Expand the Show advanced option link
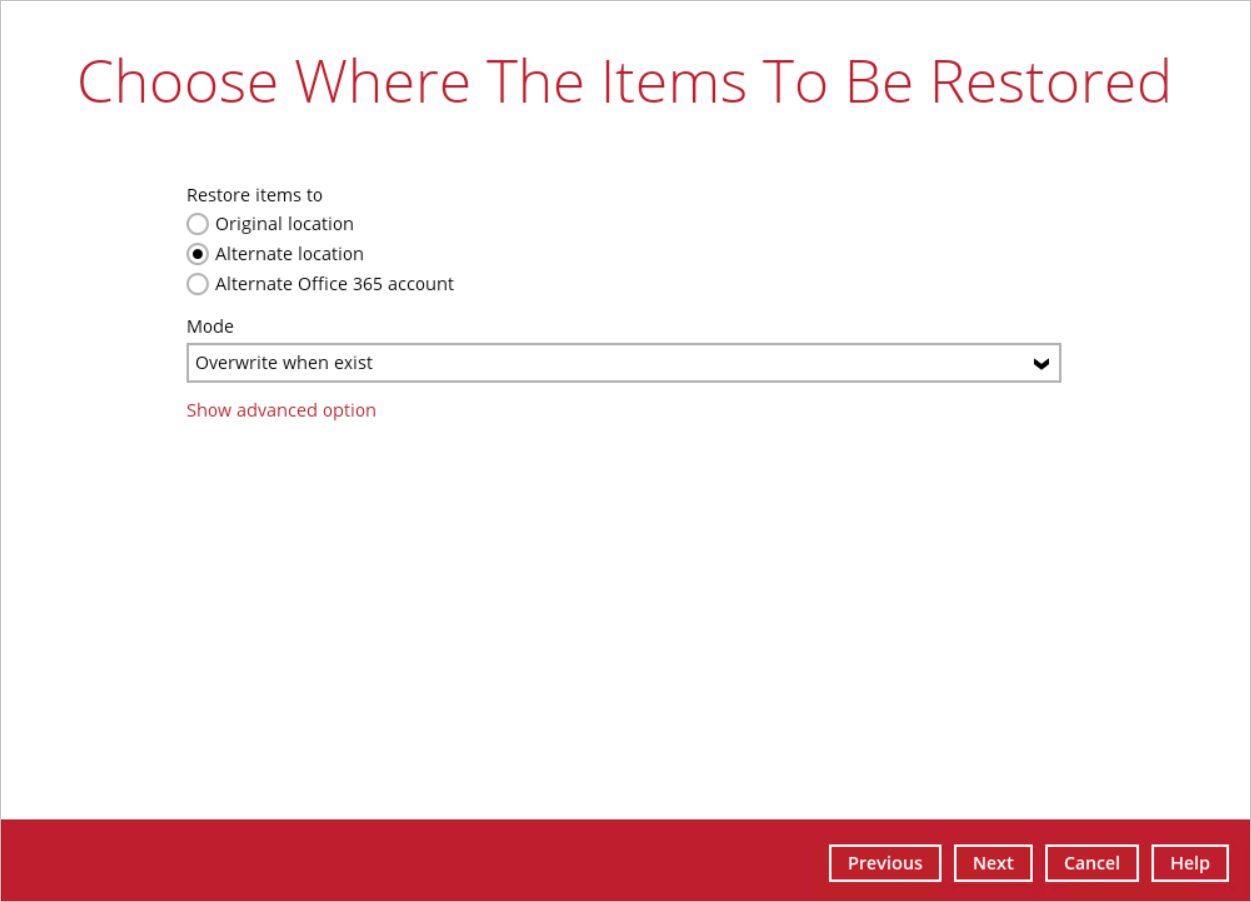This screenshot has width=1251, height=902. tap(281, 410)
